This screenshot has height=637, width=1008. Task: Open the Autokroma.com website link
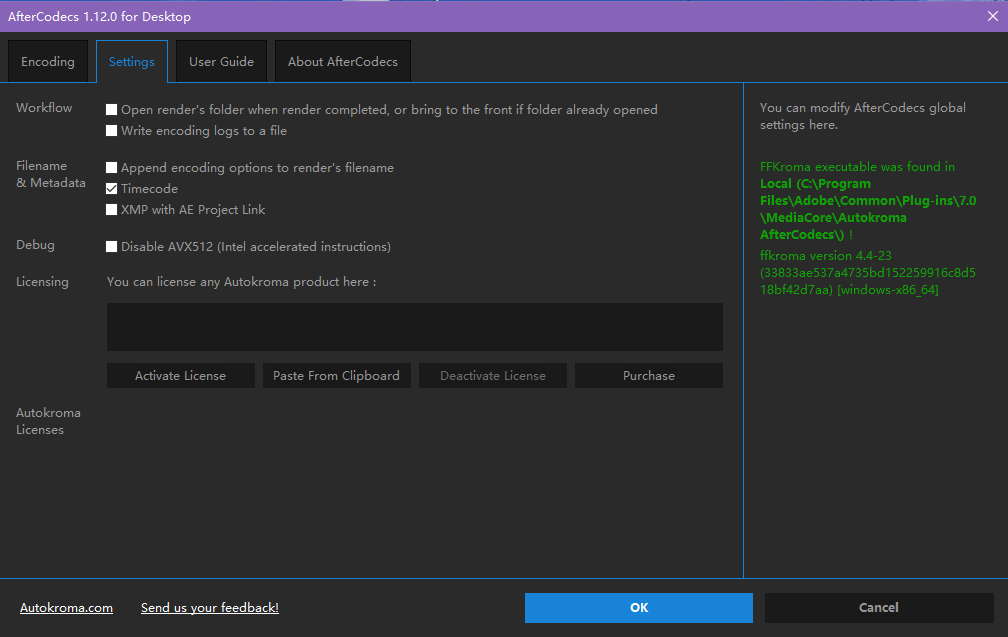click(66, 607)
